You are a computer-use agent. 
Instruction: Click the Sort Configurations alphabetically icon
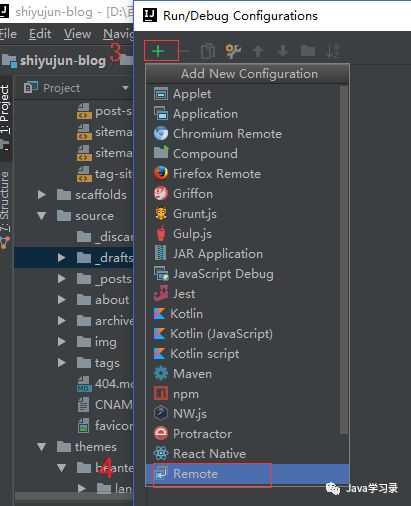(x=332, y=51)
